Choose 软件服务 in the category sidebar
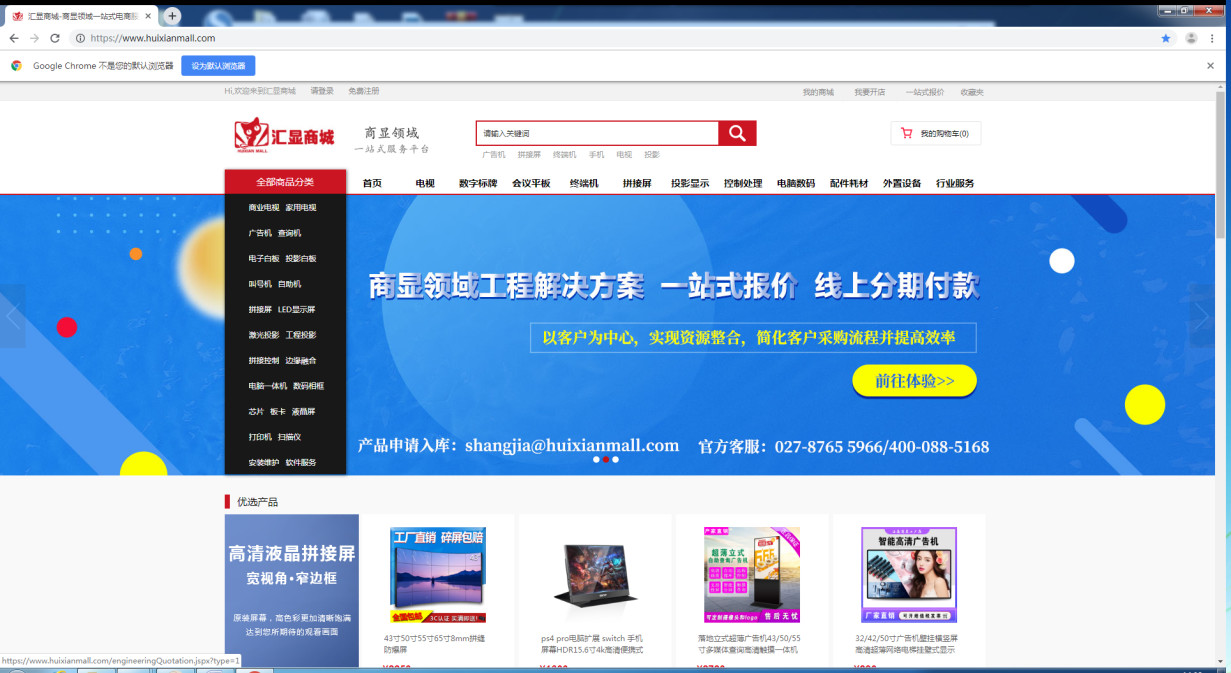The image size is (1231, 673). point(301,463)
